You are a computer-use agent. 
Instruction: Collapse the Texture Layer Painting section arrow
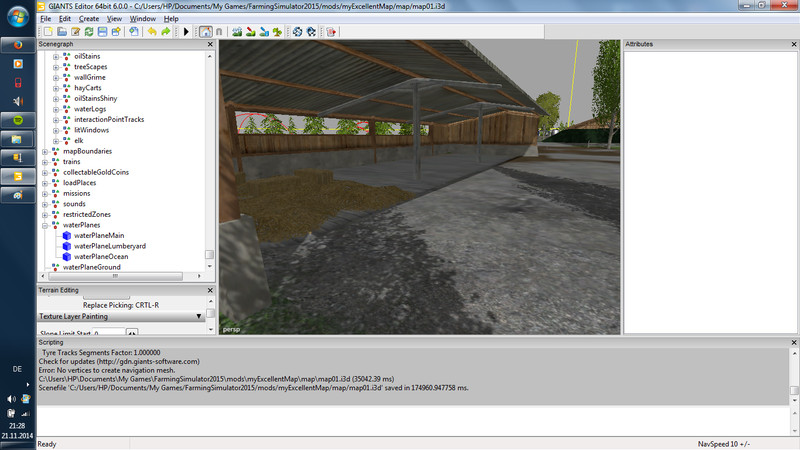(199, 316)
